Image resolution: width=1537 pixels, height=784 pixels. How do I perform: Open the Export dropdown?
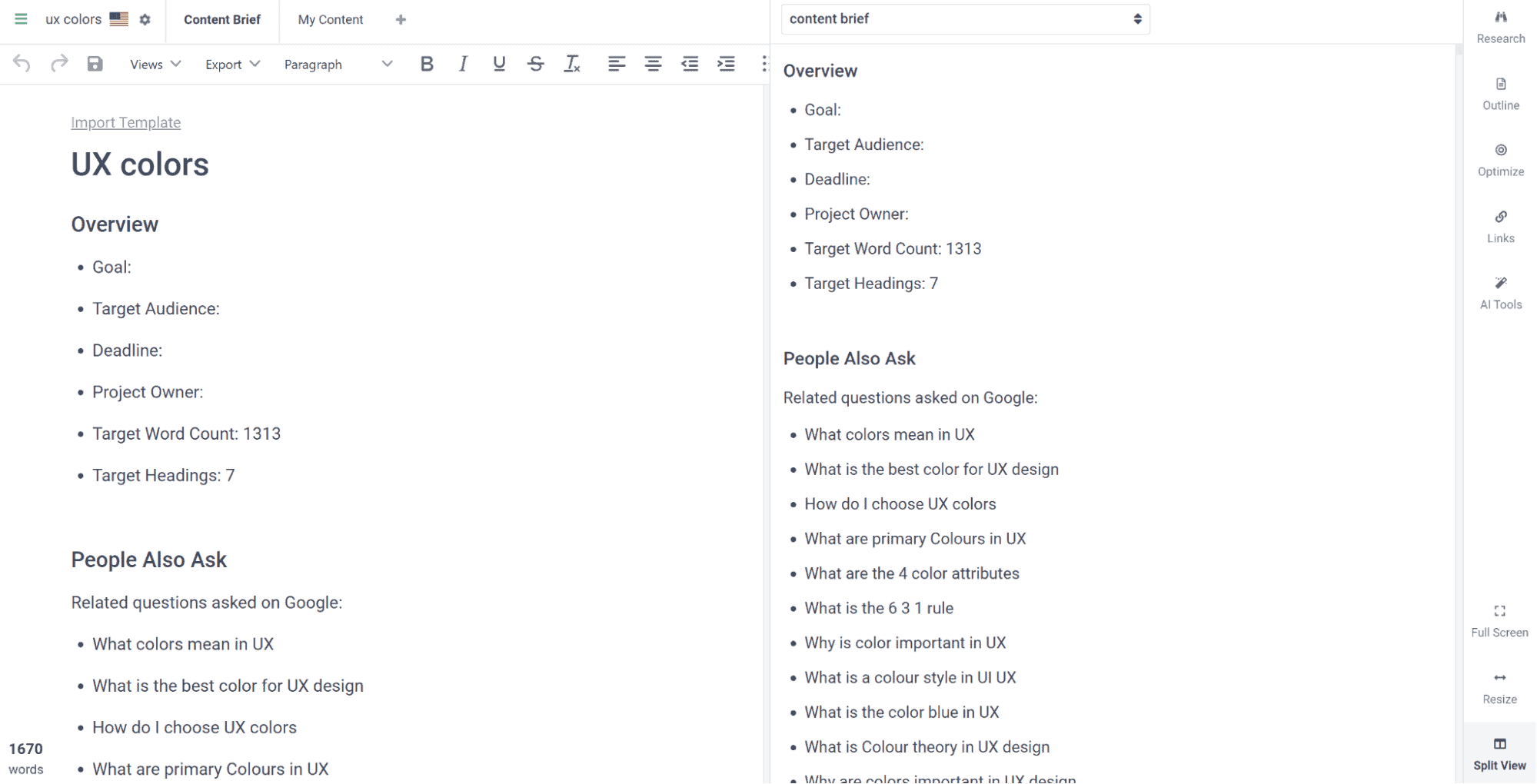point(231,64)
